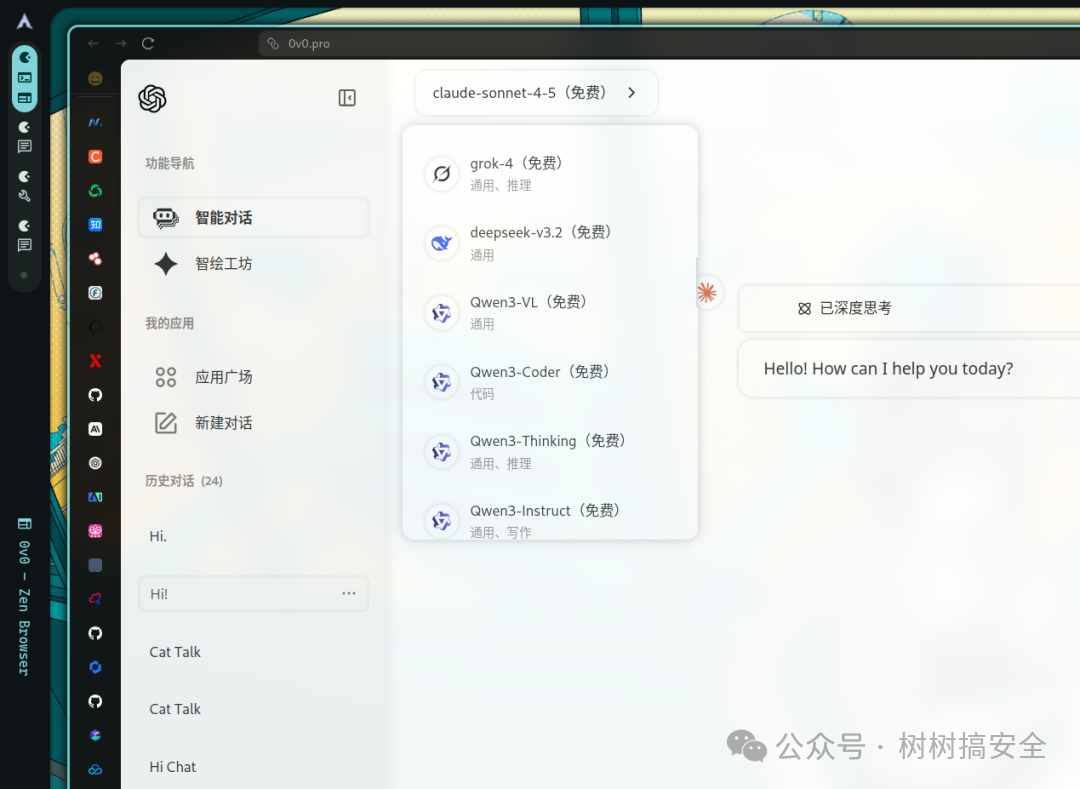Click the Qwen logo beside Qwen3-VL

click(x=442, y=313)
